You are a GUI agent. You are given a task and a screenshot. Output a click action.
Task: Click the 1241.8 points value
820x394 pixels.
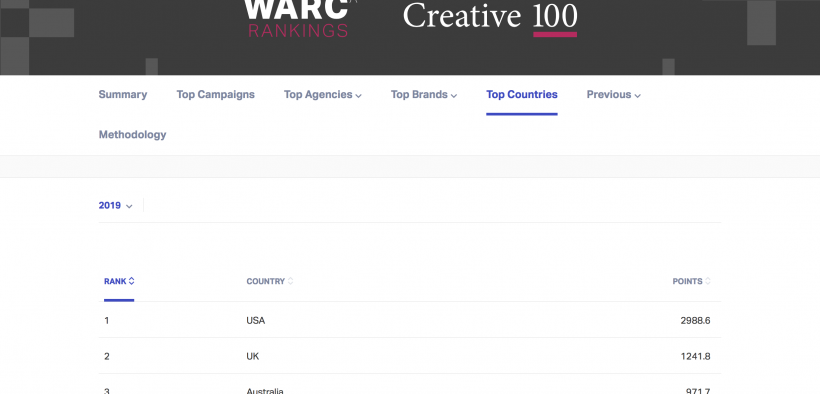tap(696, 356)
